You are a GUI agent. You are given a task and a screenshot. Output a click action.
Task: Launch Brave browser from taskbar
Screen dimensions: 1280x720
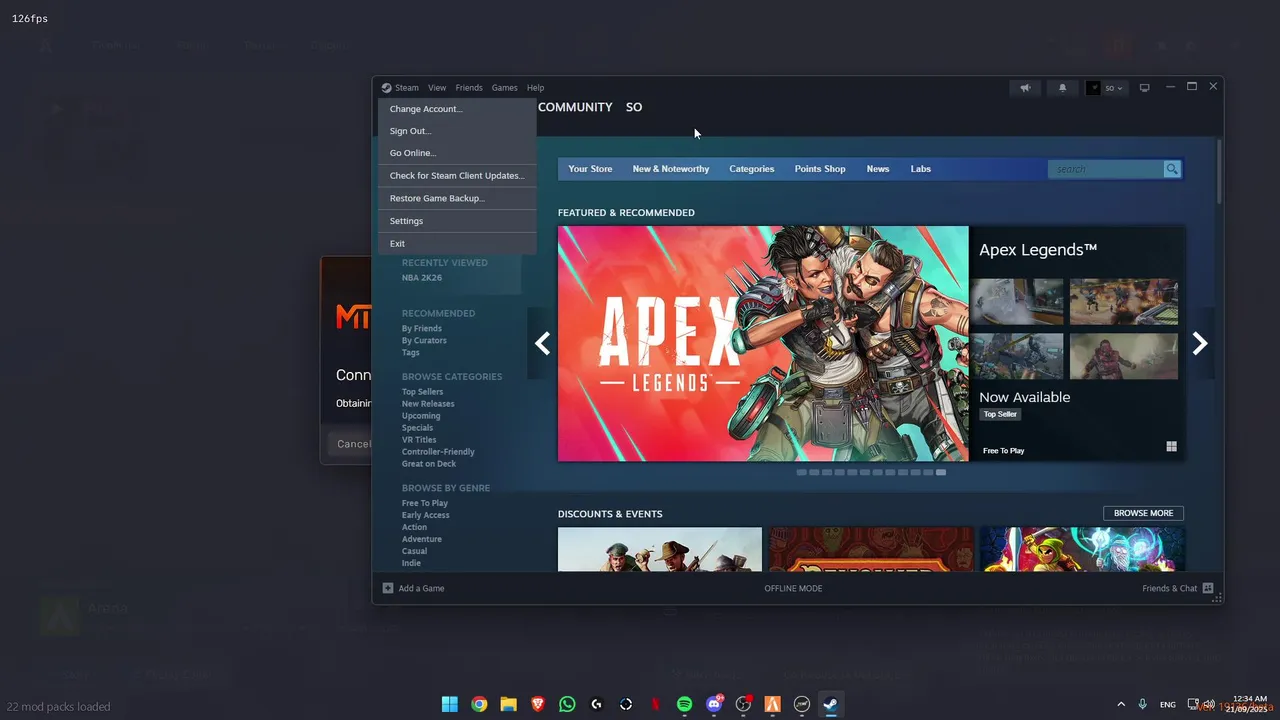tap(538, 704)
